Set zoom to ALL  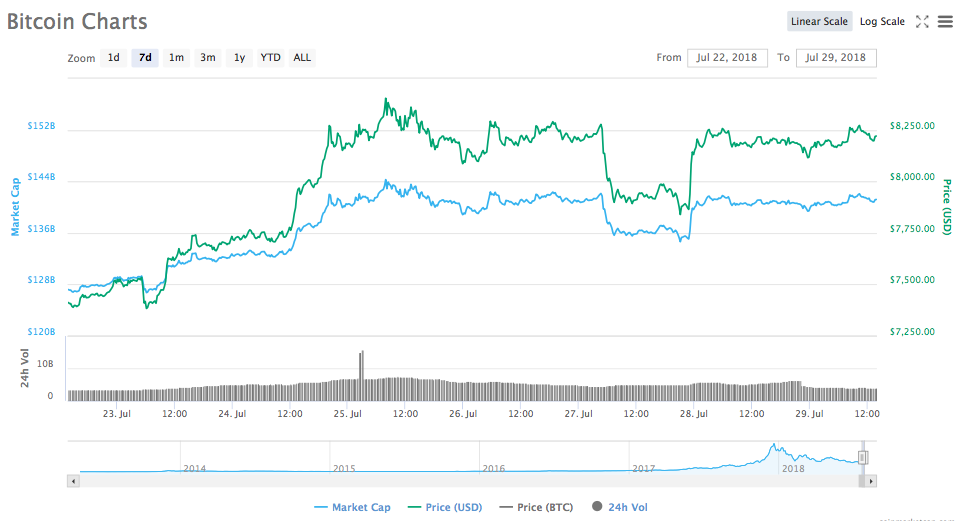click(x=302, y=58)
